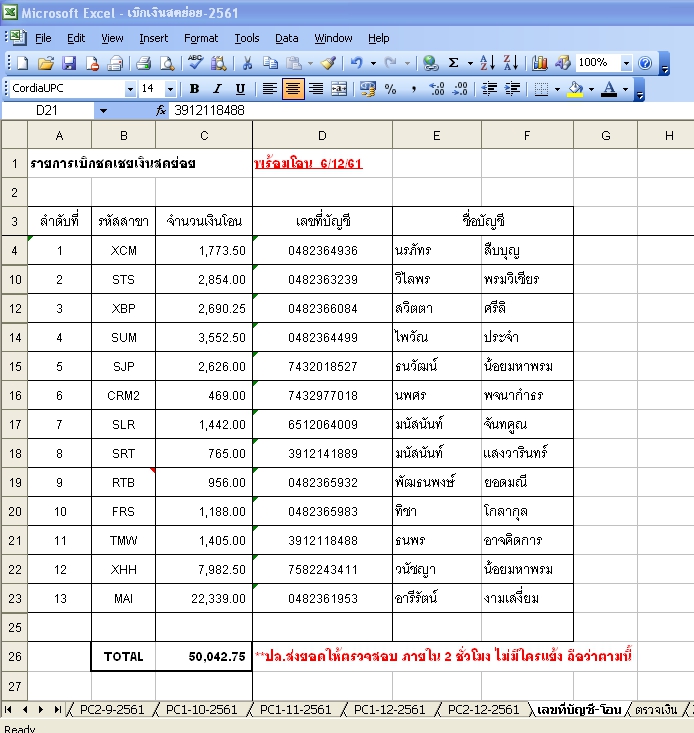Open Excel Help question mark icon

[x=645, y=63]
